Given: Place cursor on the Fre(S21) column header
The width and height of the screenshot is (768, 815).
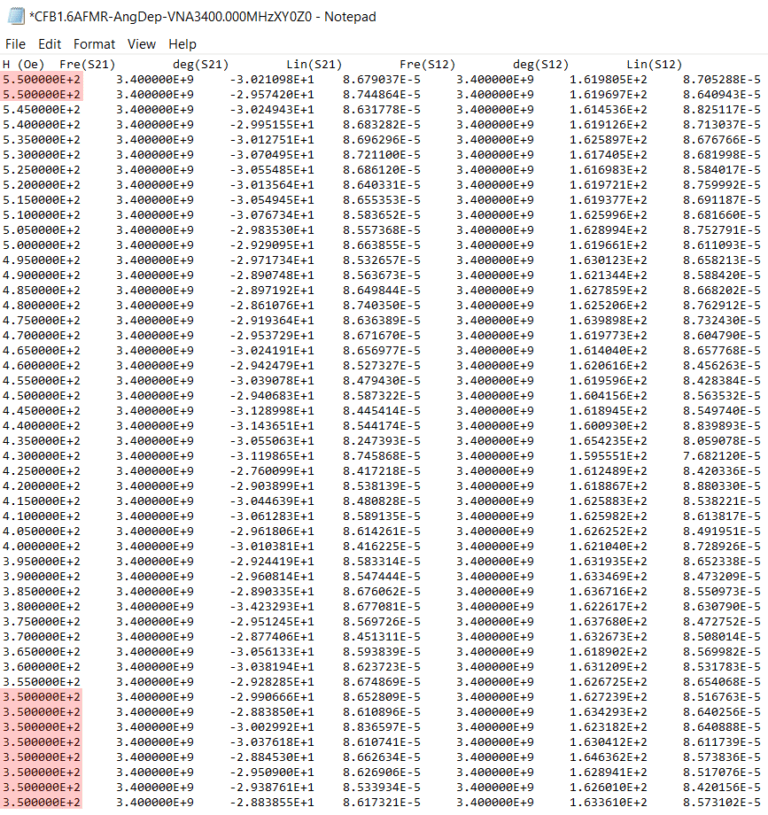Looking at the screenshot, I should point(87,64).
